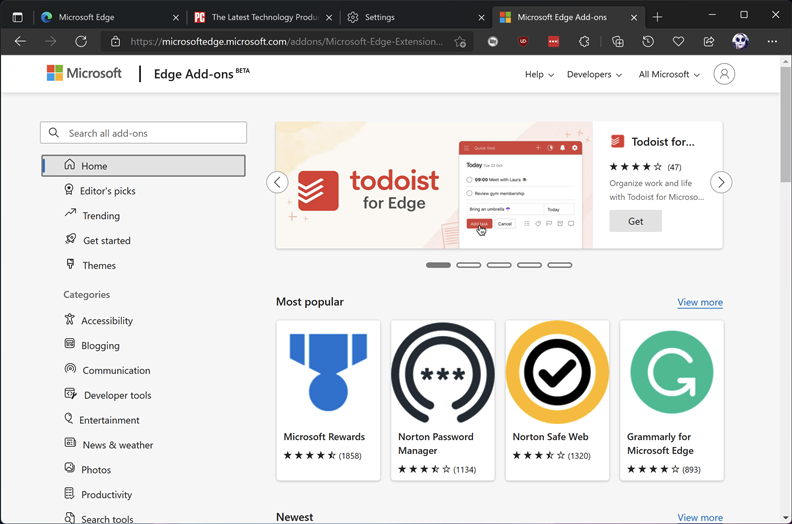Viewport: 792px width, 524px height.
Task: Select the Productivity category
Action: (98, 494)
